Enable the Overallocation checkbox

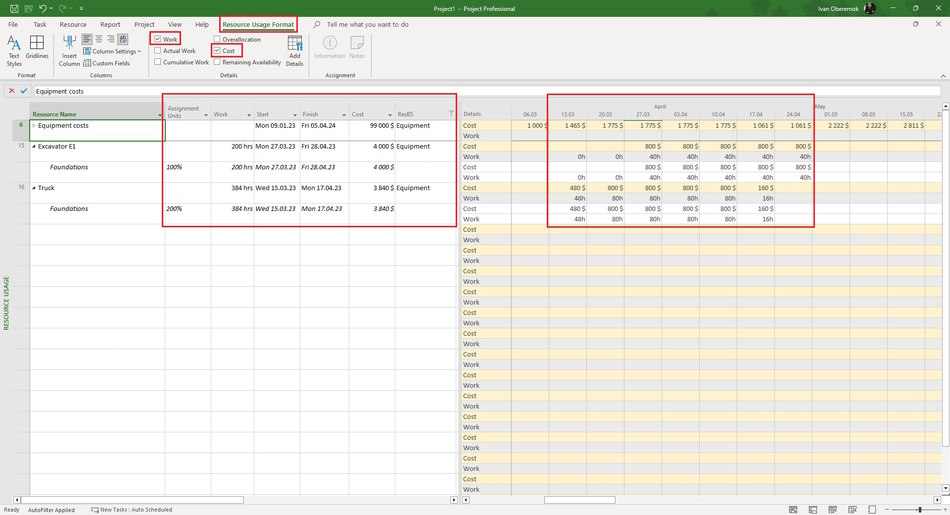pos(217,39)
